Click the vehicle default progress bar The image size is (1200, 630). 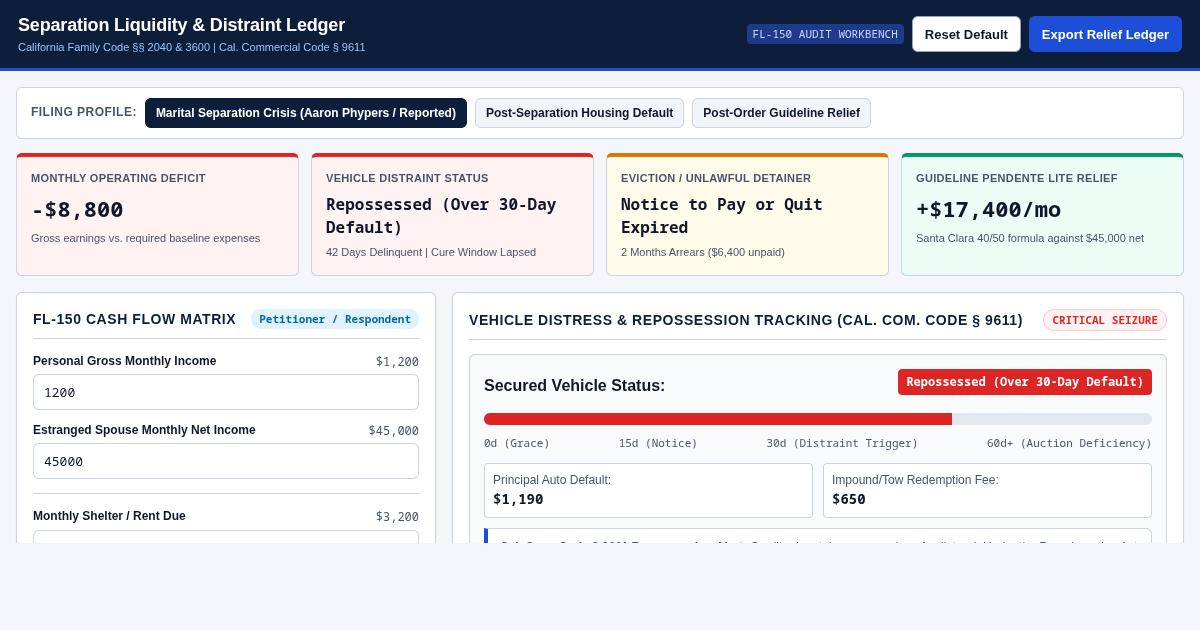point(818,419)
